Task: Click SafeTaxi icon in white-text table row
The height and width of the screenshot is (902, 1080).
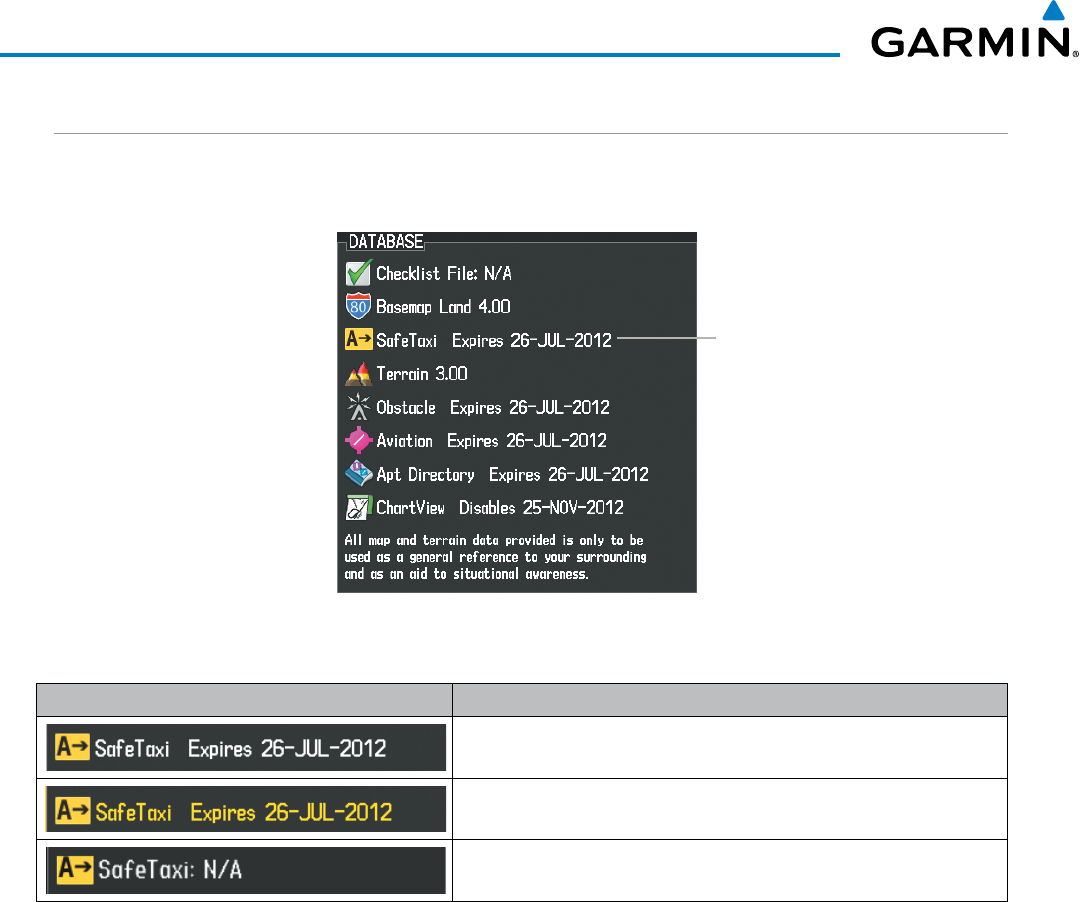Action: [72, 747]
